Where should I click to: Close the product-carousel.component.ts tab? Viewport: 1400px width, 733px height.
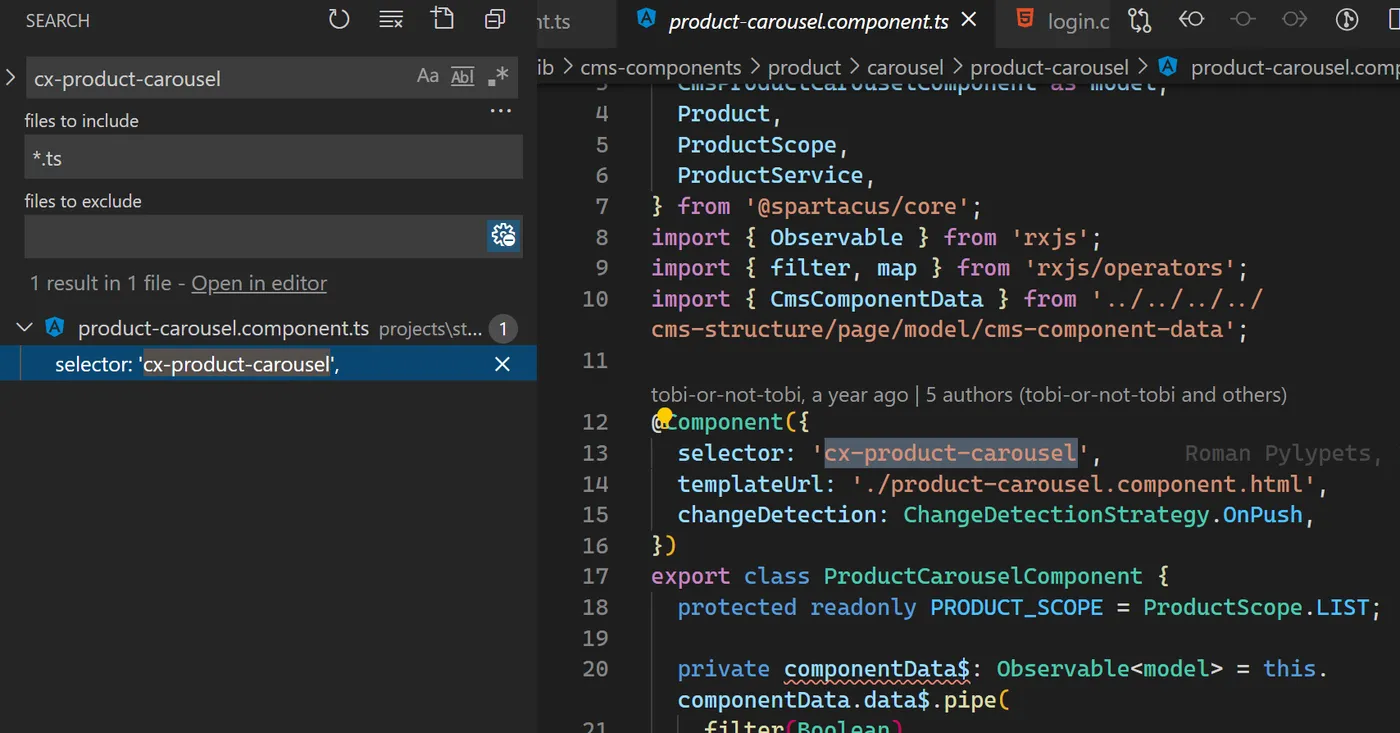click(x=968, y=20)
